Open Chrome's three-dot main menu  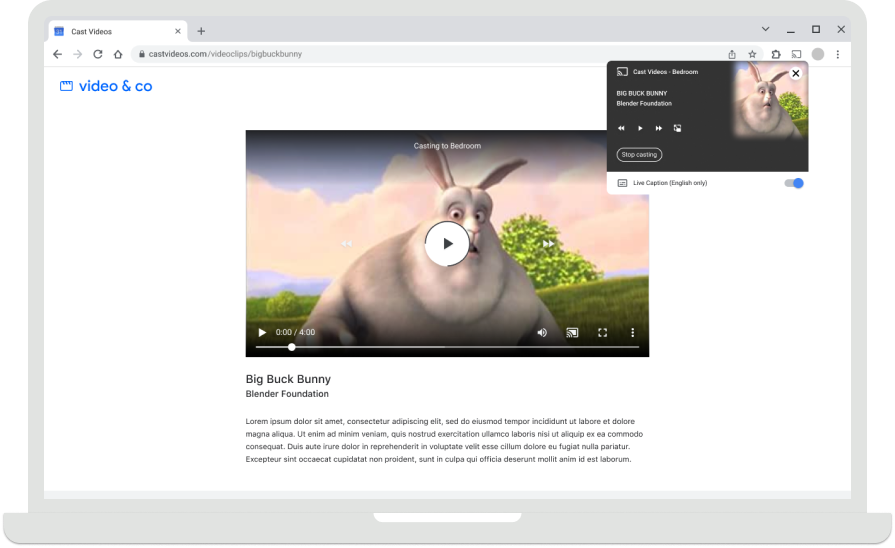click(x=837, y=54)
